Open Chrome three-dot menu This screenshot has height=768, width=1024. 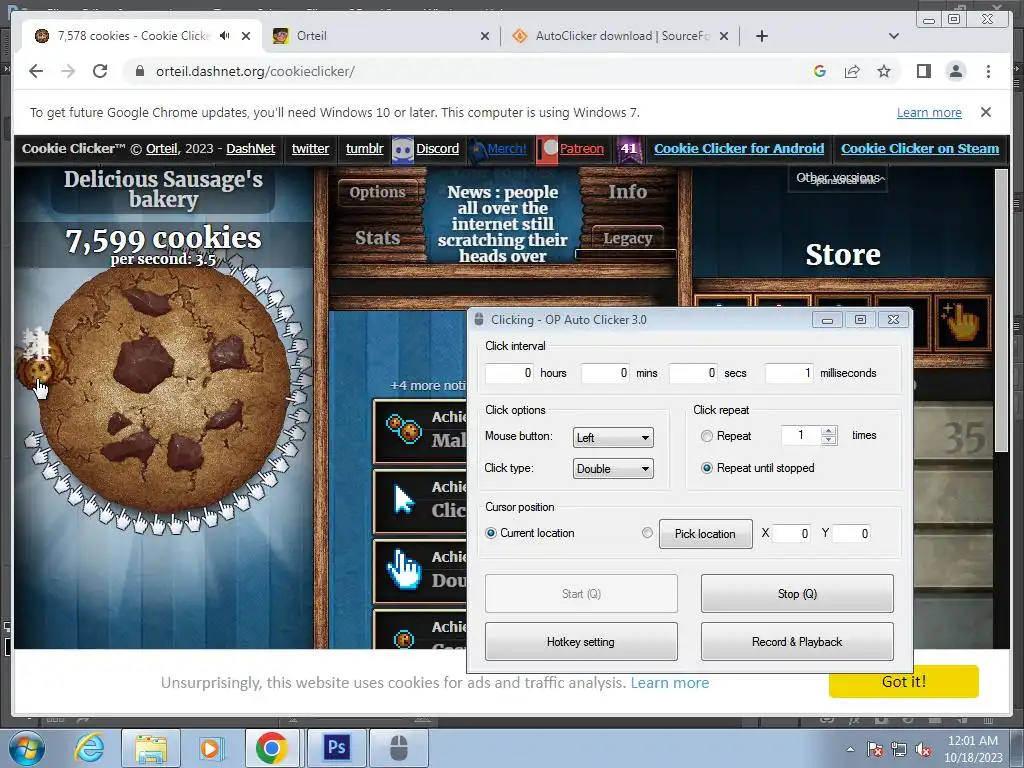(988, 71)
